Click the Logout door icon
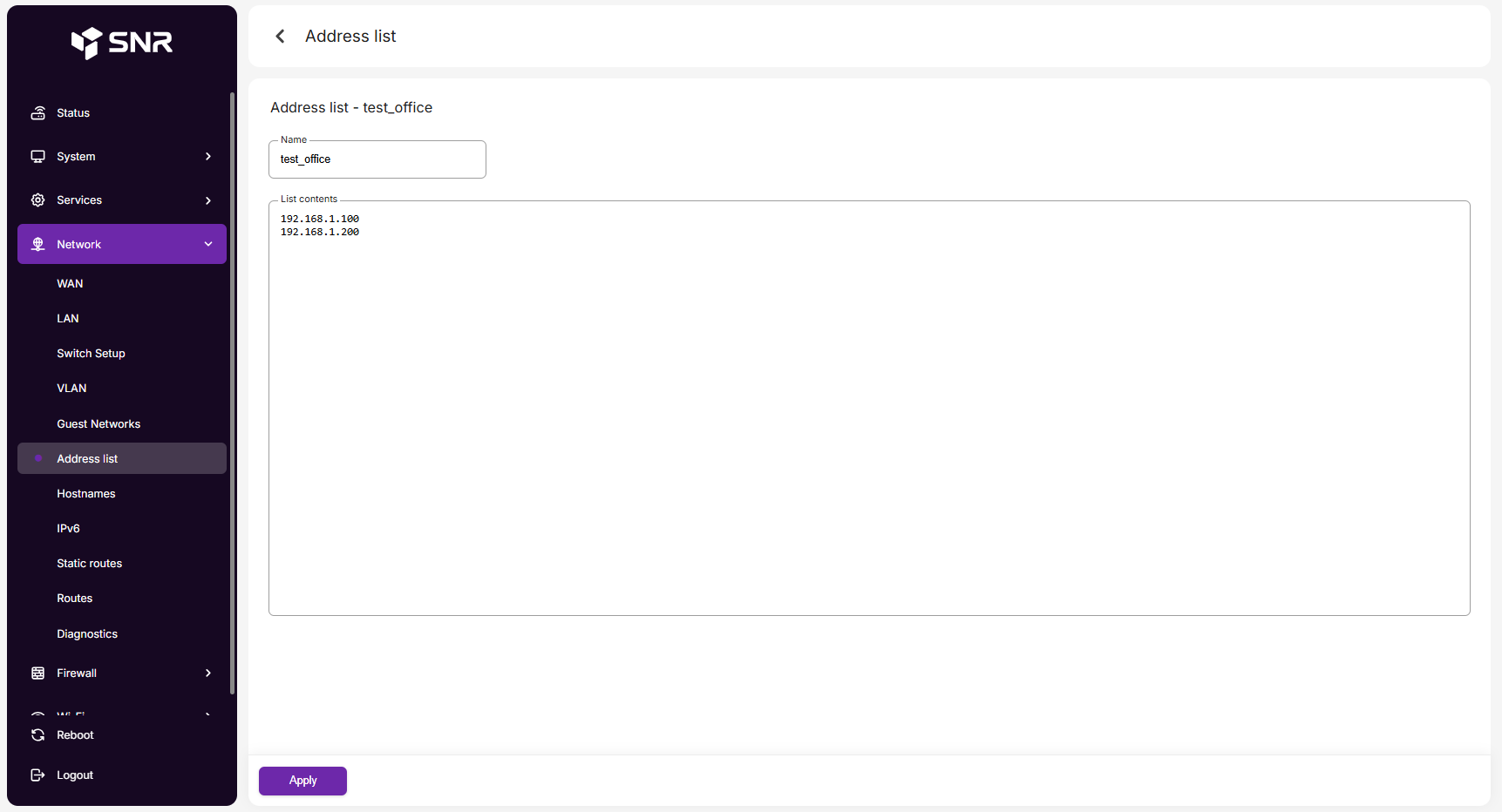Screen dimensions: 1502x812 38,775
